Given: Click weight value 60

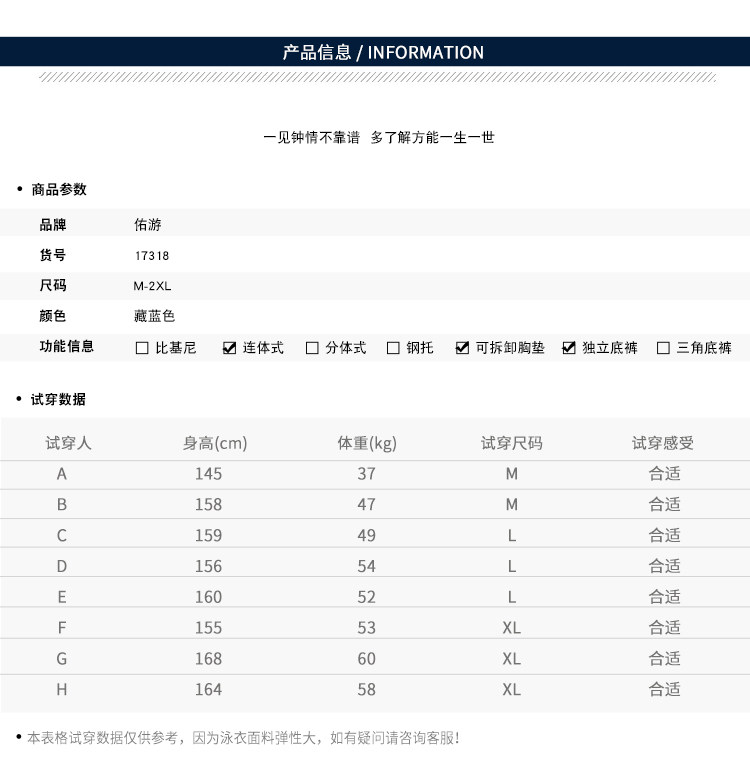Looking at the screenshot, I should pos(366,659).
